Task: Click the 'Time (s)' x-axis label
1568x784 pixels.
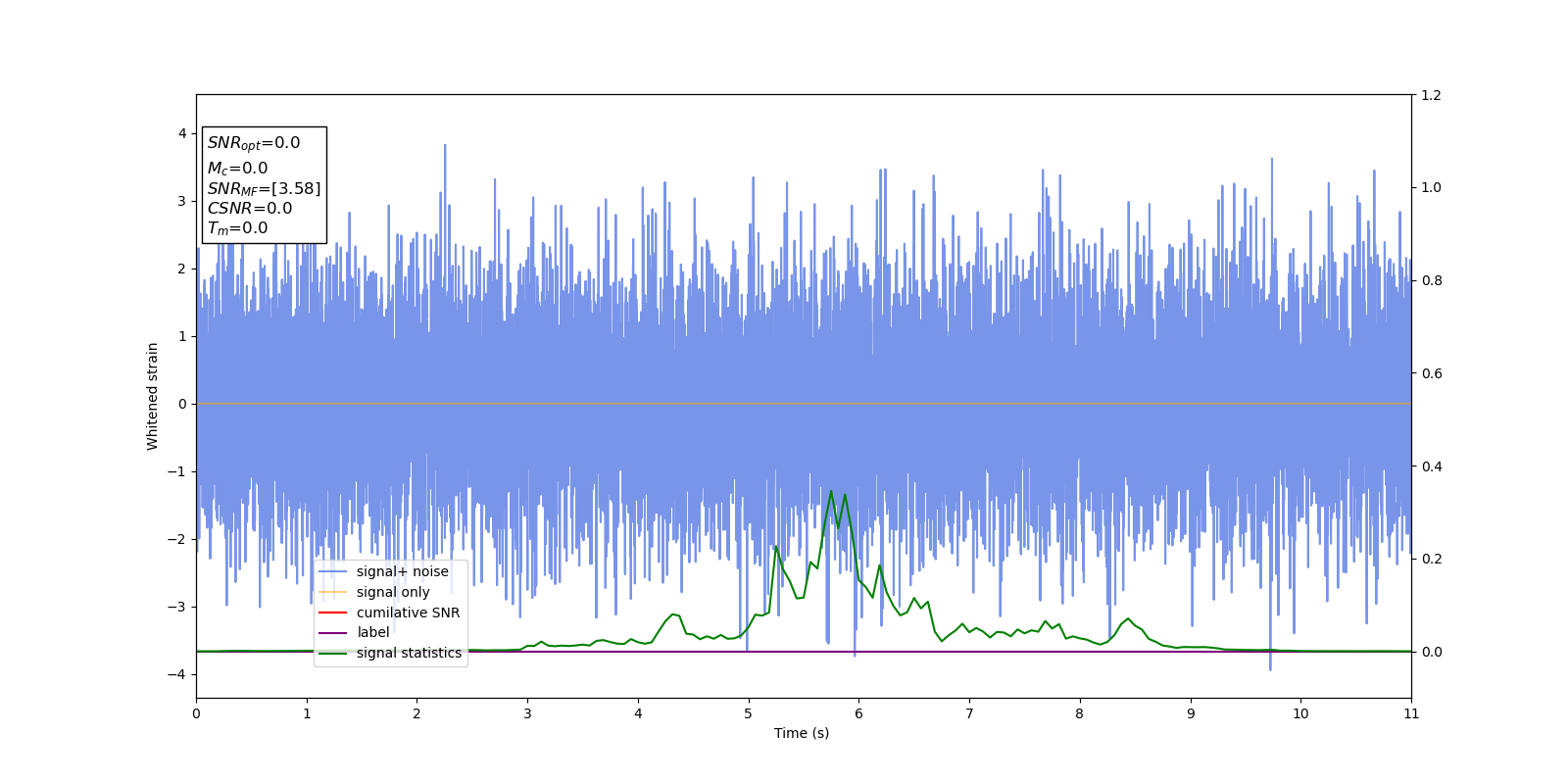Action: [x=802, y=733]
